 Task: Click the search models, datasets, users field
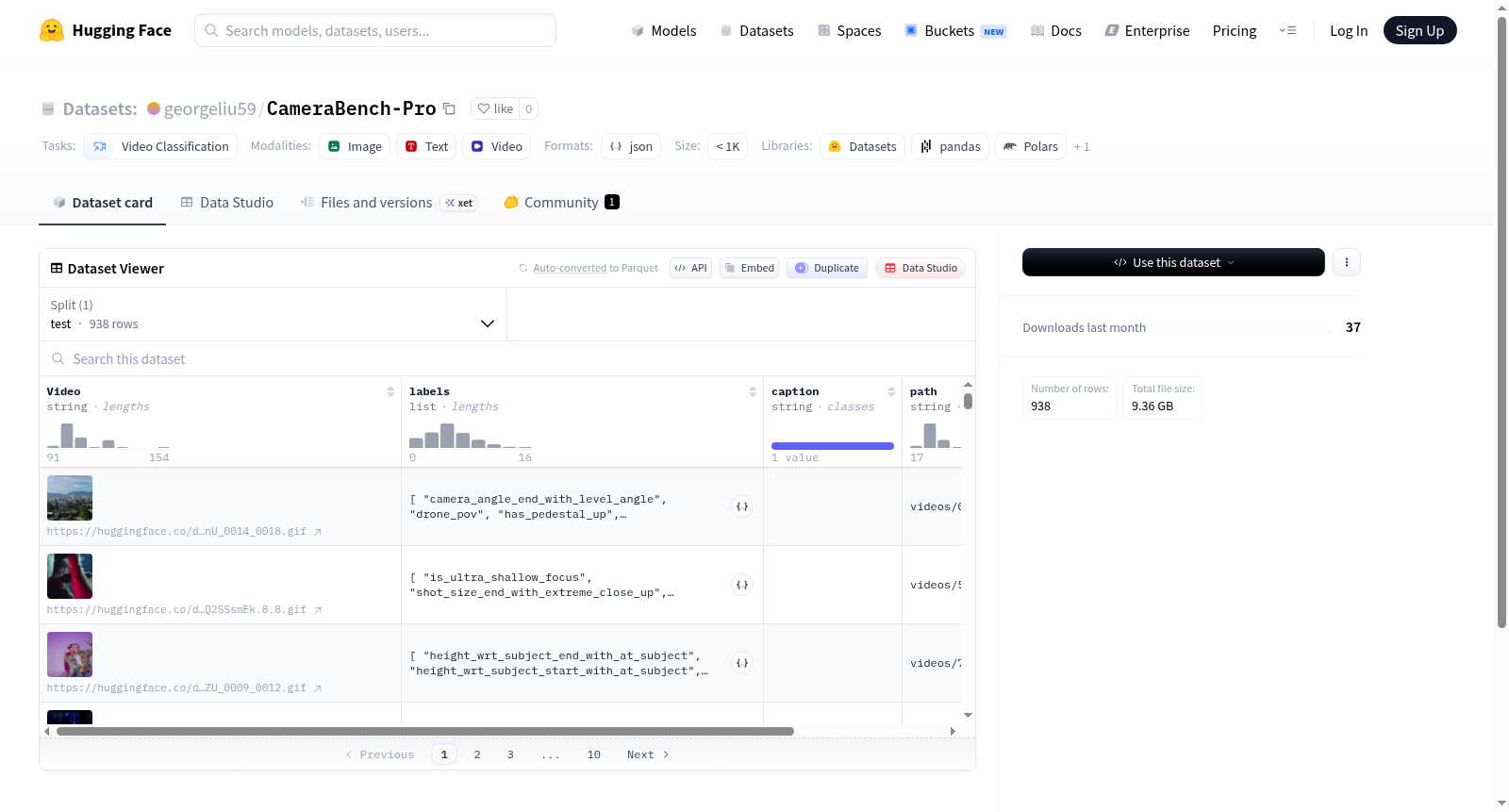375,30
